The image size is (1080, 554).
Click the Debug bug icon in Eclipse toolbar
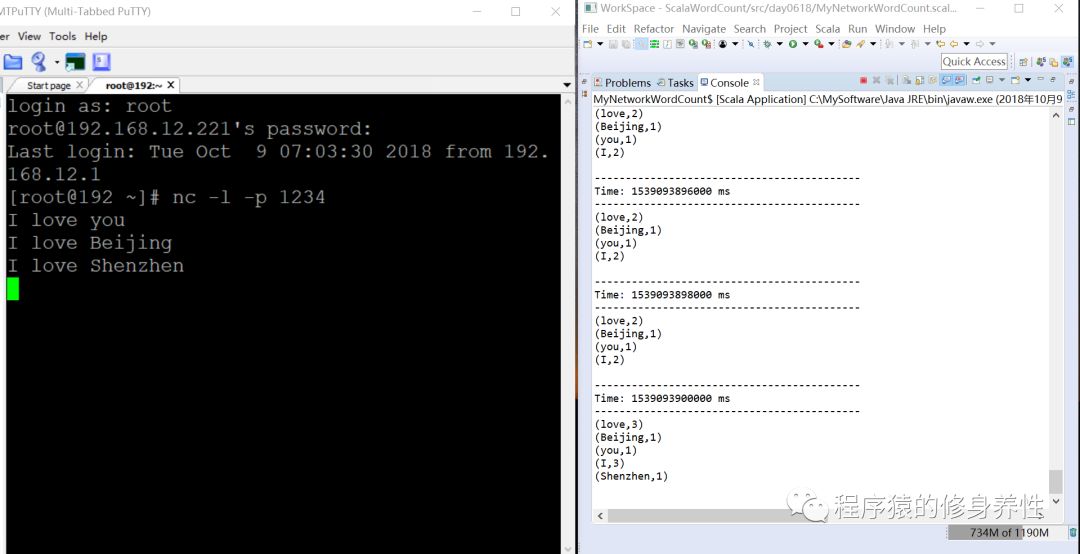click(767, 43)
